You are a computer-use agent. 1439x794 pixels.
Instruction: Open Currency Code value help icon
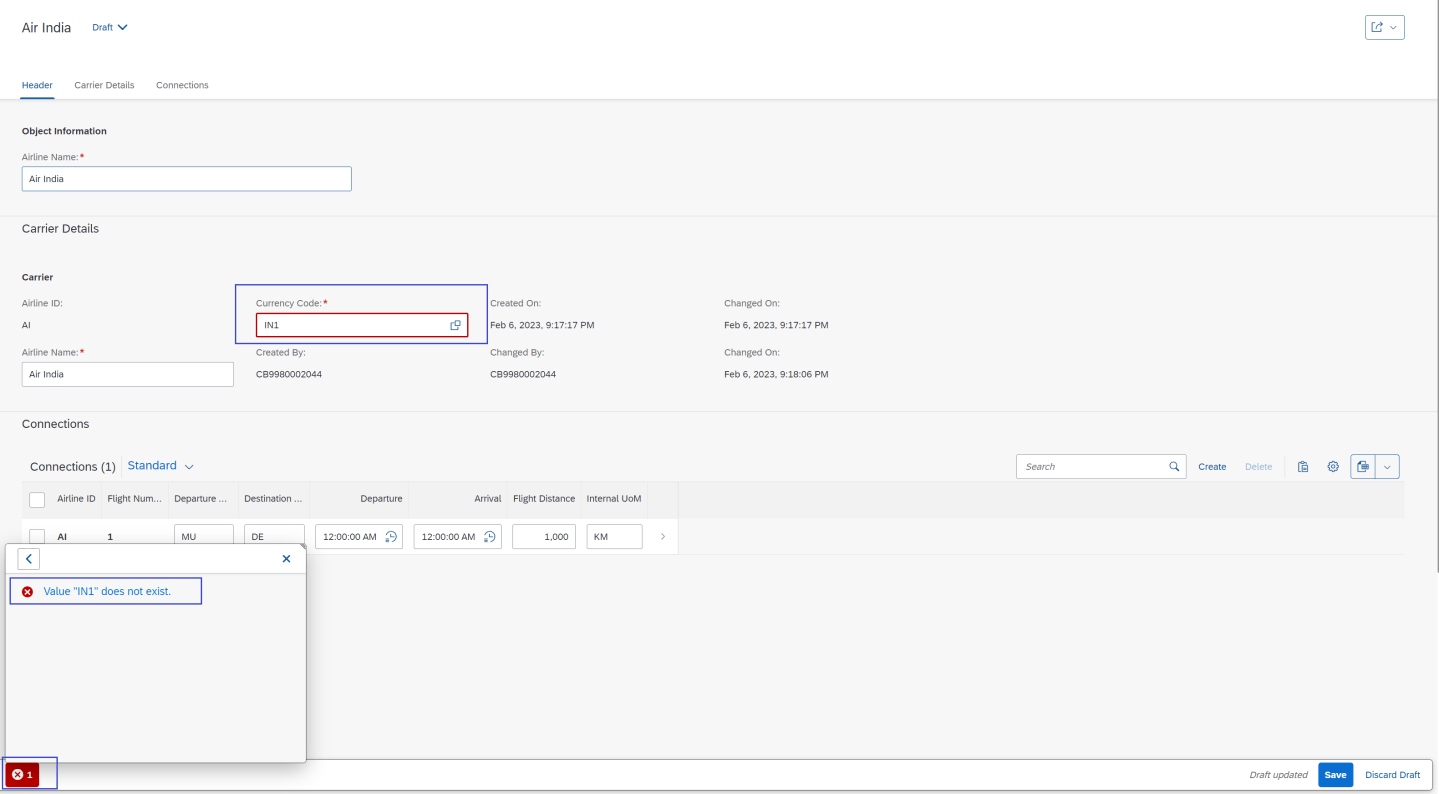[x=455, y=325]
